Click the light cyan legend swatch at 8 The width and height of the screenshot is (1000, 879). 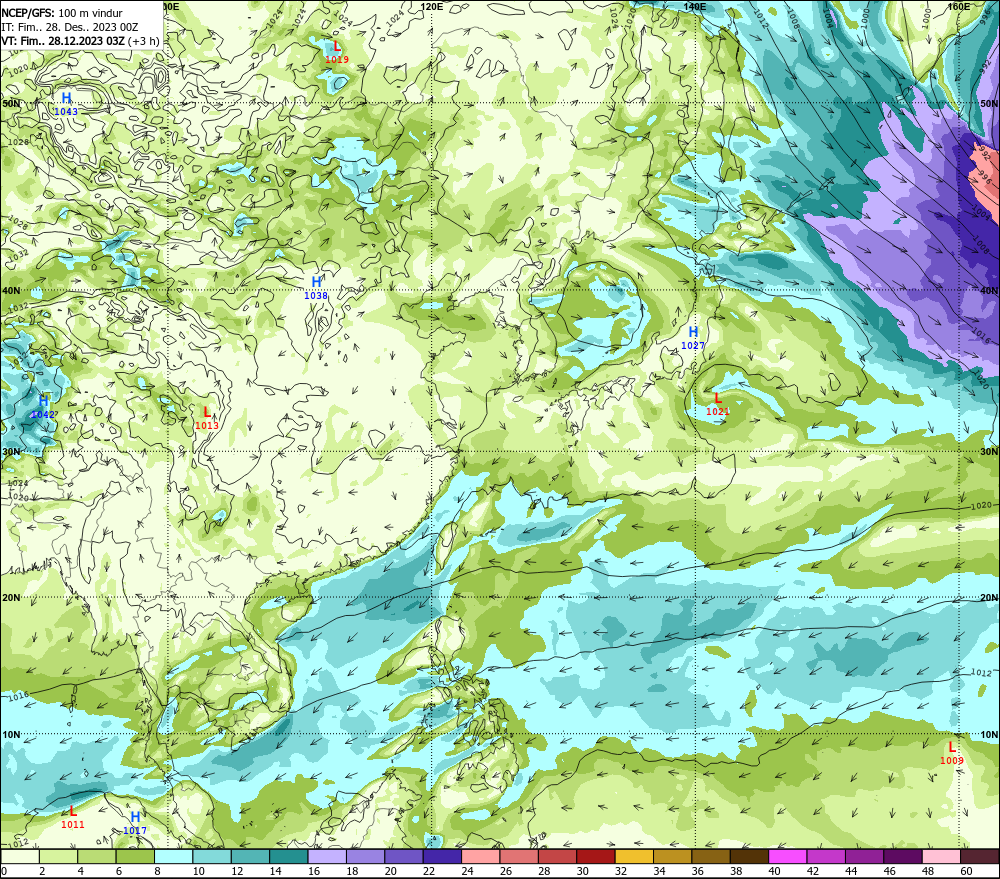(x=173, y=856)
